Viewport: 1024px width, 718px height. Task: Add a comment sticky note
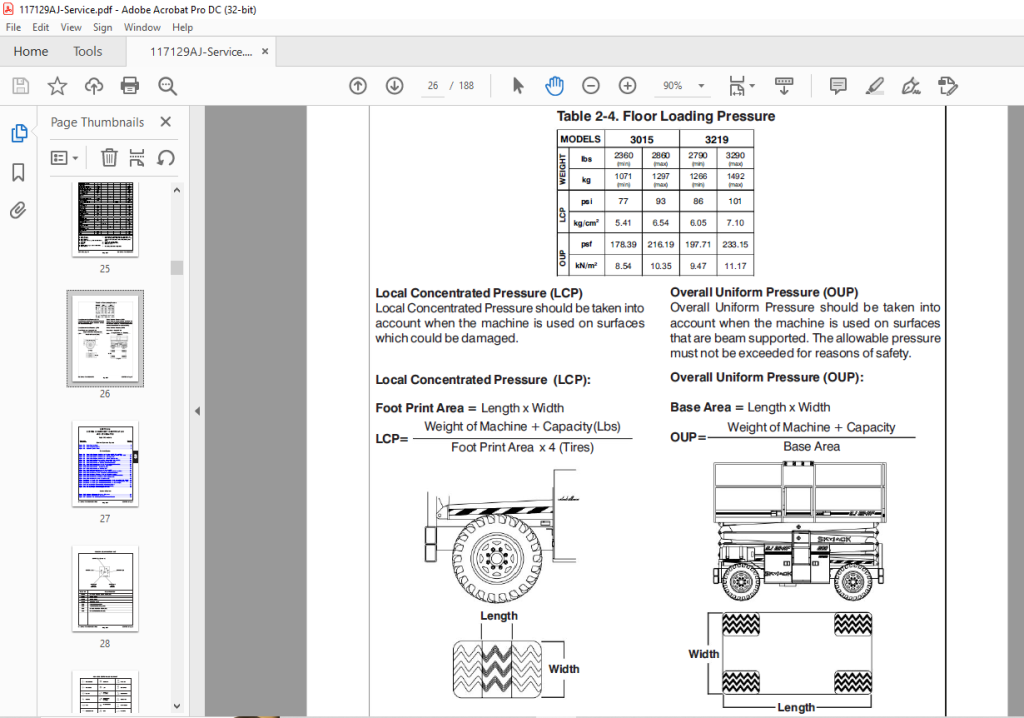[838, 86]
